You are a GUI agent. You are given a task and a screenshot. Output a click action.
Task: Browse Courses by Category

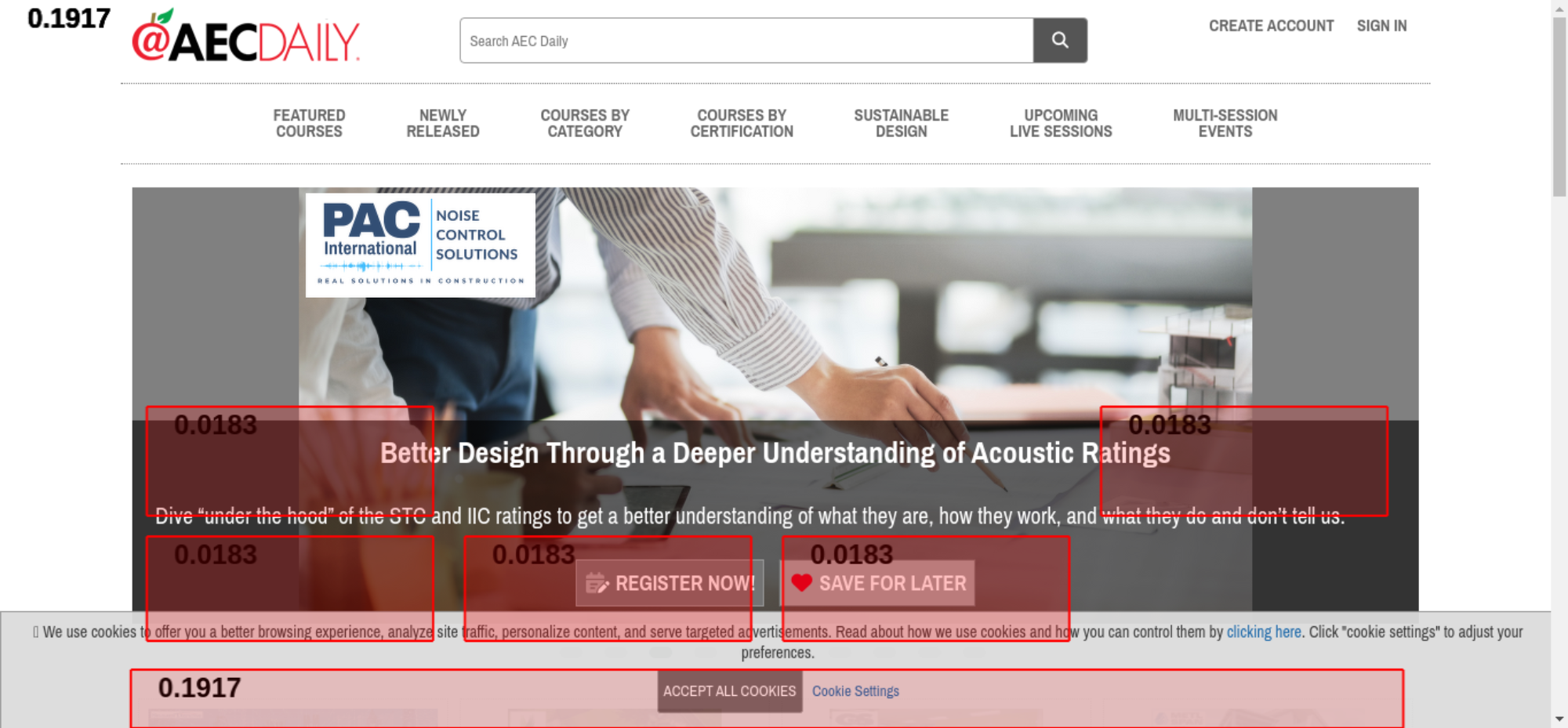[x=585, y=124]
